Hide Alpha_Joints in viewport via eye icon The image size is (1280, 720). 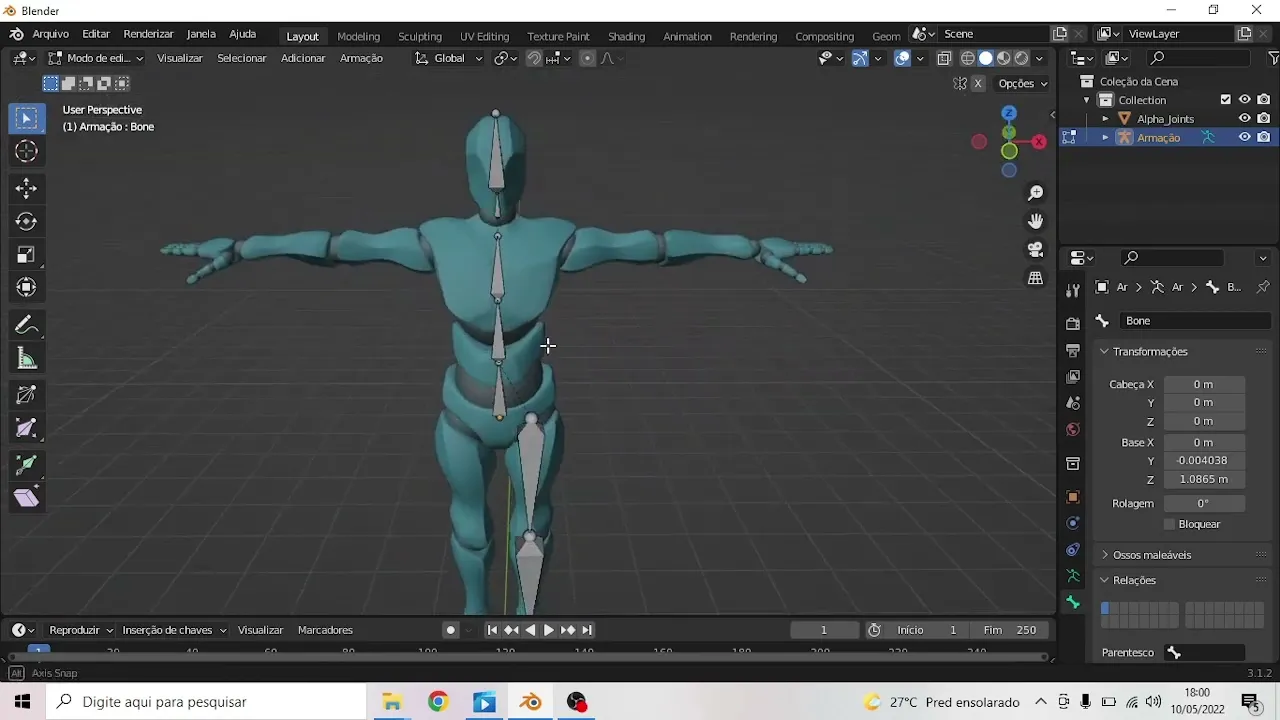tap(1245, 118)
